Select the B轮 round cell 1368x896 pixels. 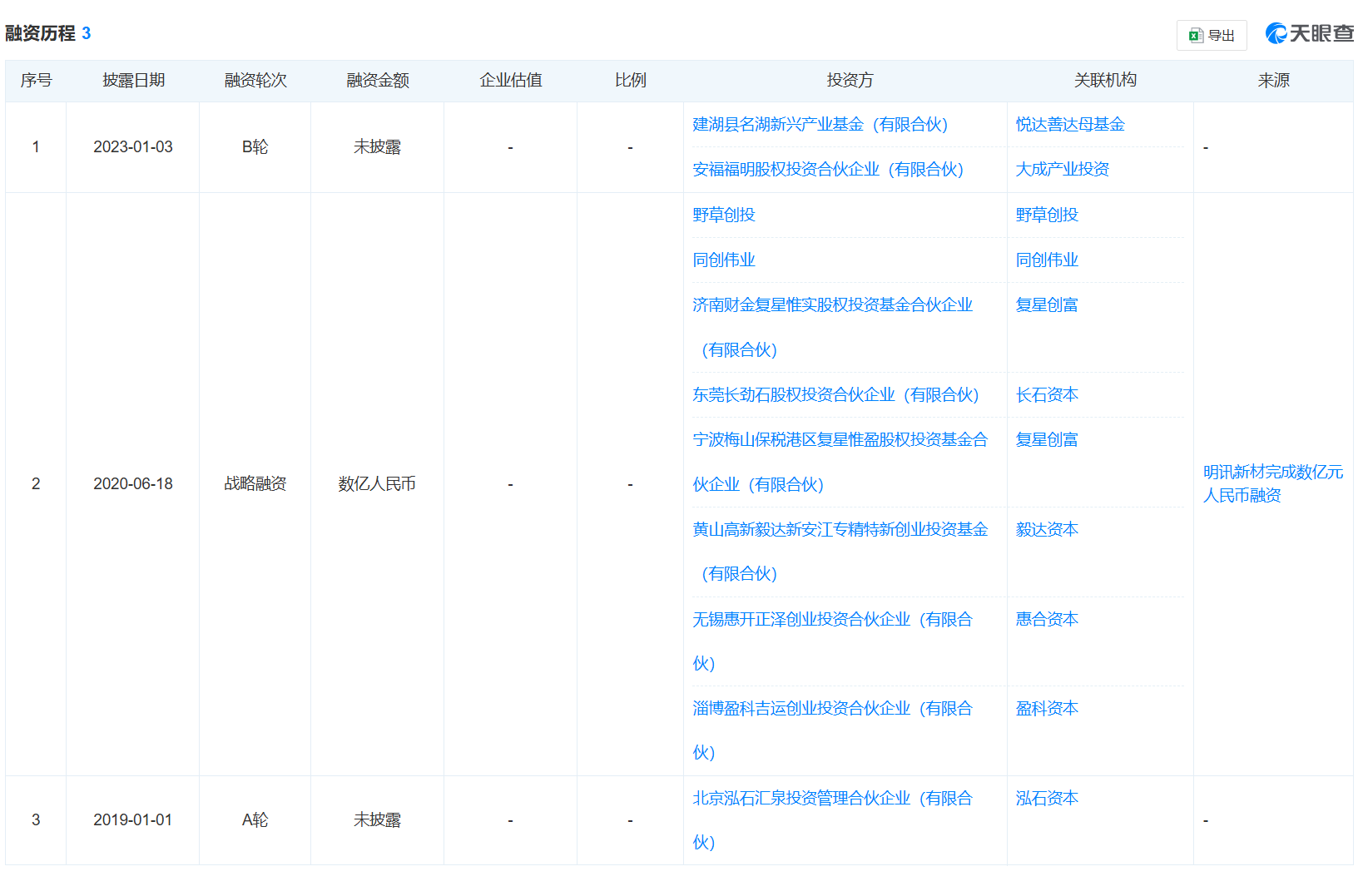[x=255, y=147]
